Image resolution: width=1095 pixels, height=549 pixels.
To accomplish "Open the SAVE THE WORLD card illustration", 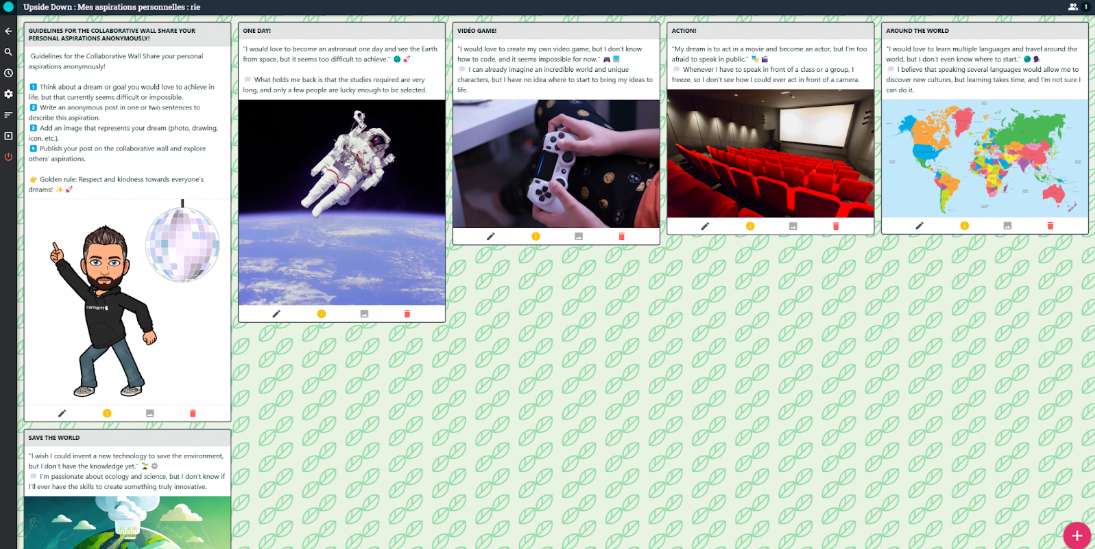I will (128, 522).
